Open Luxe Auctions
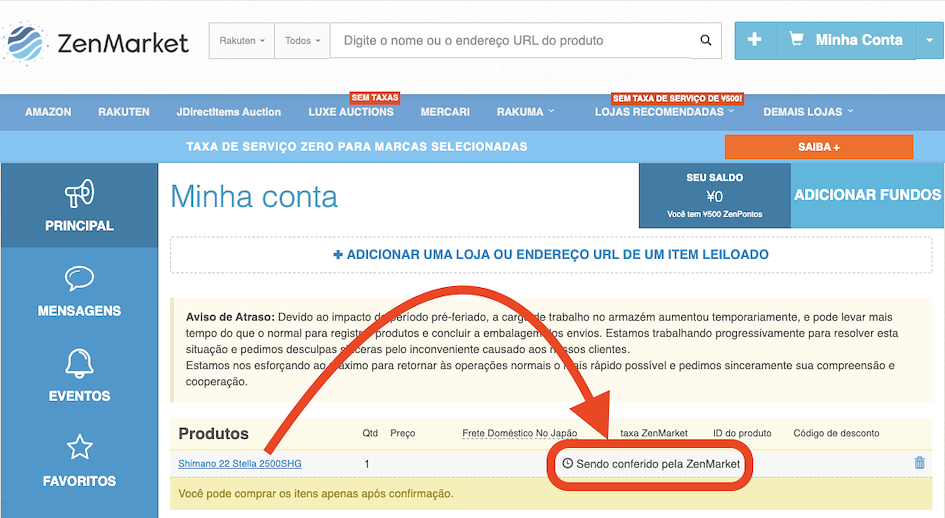945x518 pixels. [x=351, y=112]
